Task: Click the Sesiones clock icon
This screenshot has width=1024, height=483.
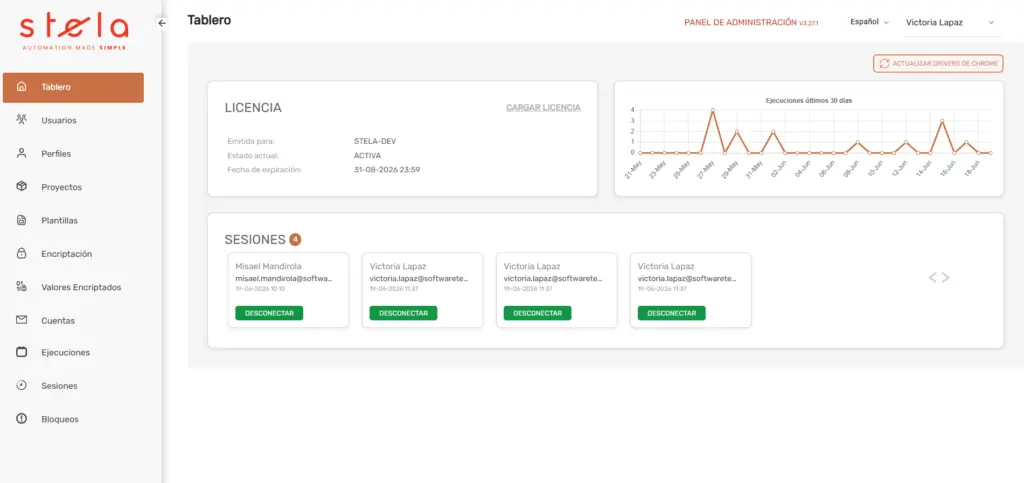Action: 22,385
